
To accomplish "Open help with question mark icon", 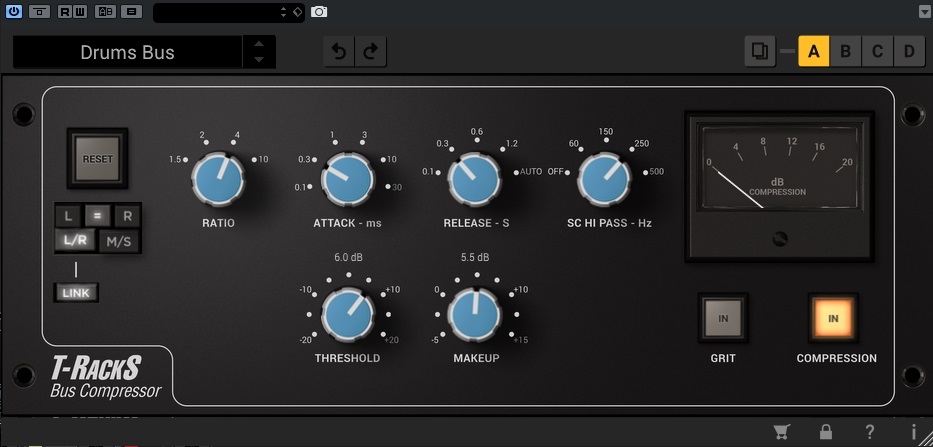I will point(869,432).
